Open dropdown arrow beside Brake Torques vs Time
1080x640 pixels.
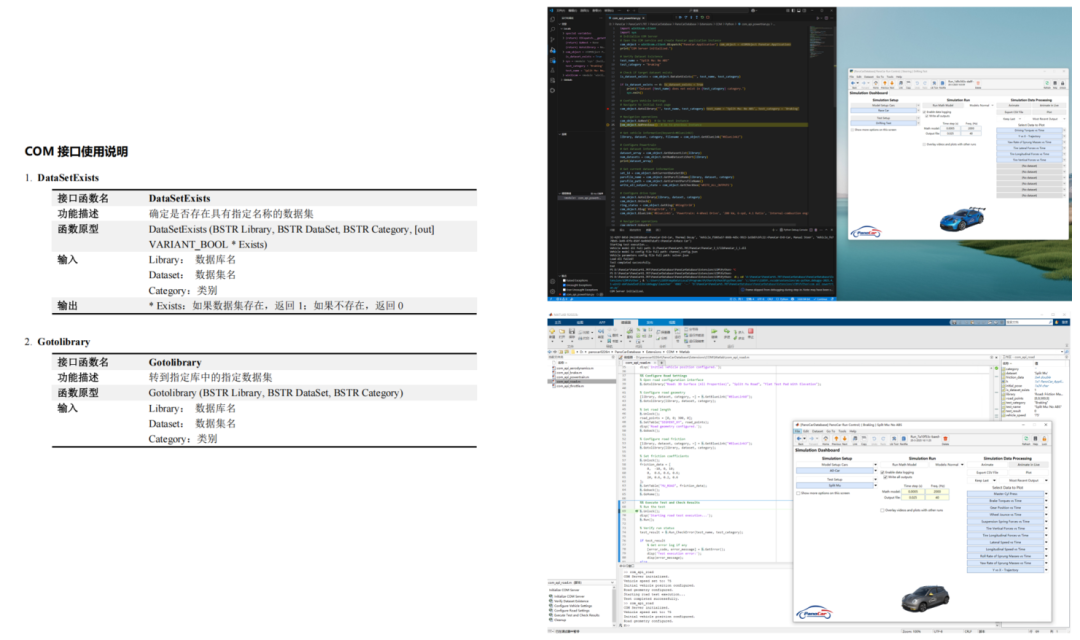(1046, 501)
